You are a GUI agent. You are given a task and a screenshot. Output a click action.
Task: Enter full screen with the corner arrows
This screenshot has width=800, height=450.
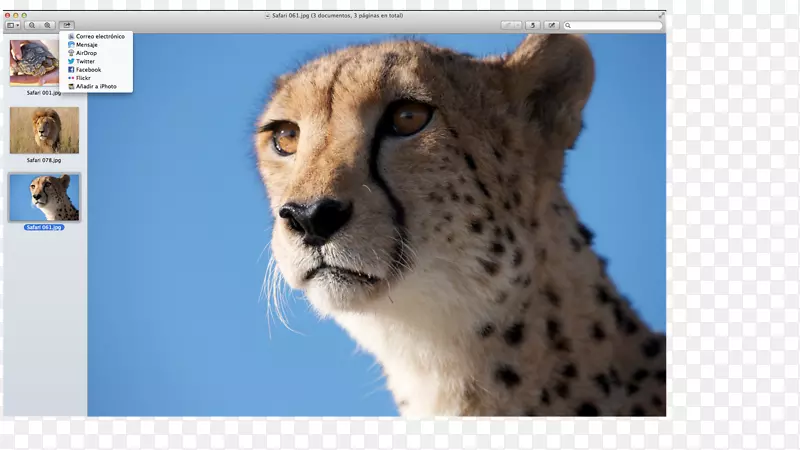pos(661,16)
